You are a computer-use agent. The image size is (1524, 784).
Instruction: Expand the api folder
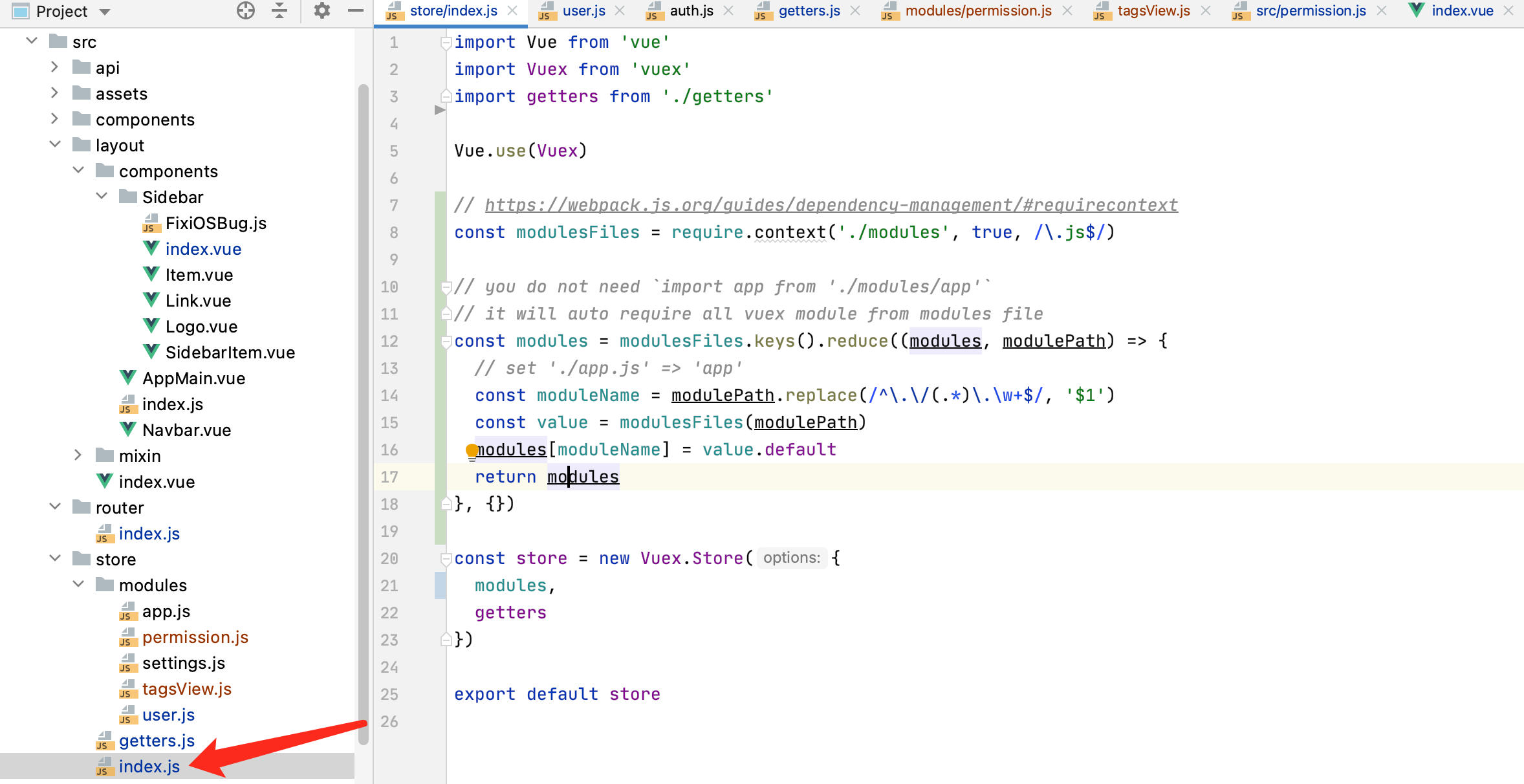tap(55, 67)
